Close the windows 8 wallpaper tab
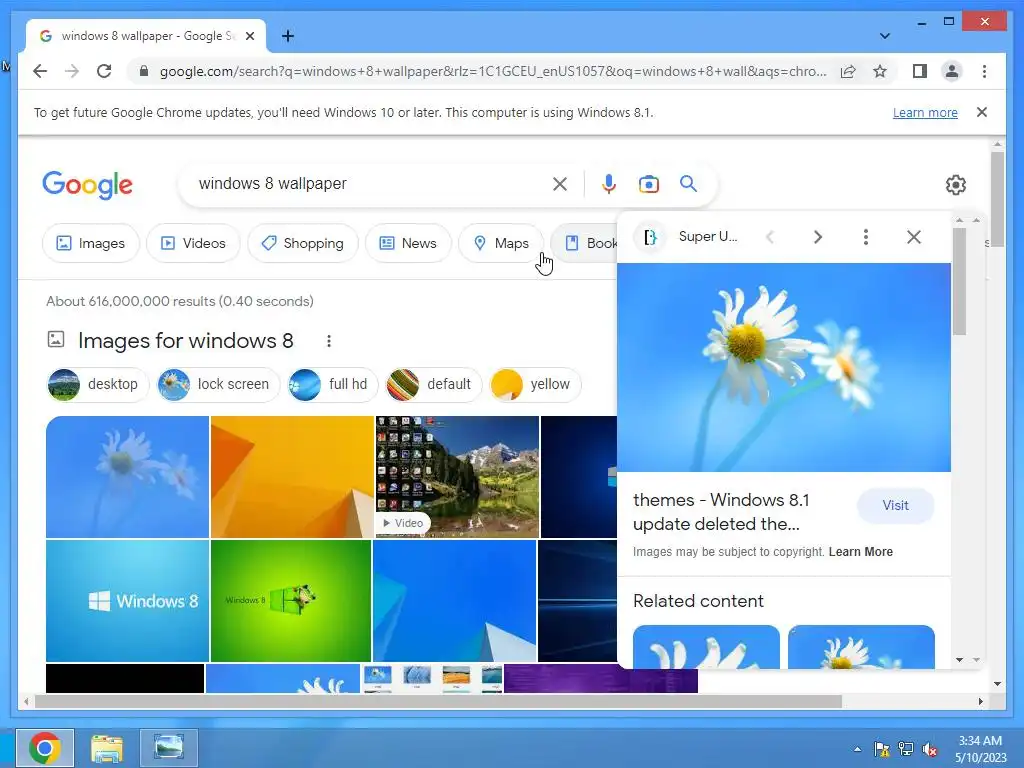 tap(249, 36)
